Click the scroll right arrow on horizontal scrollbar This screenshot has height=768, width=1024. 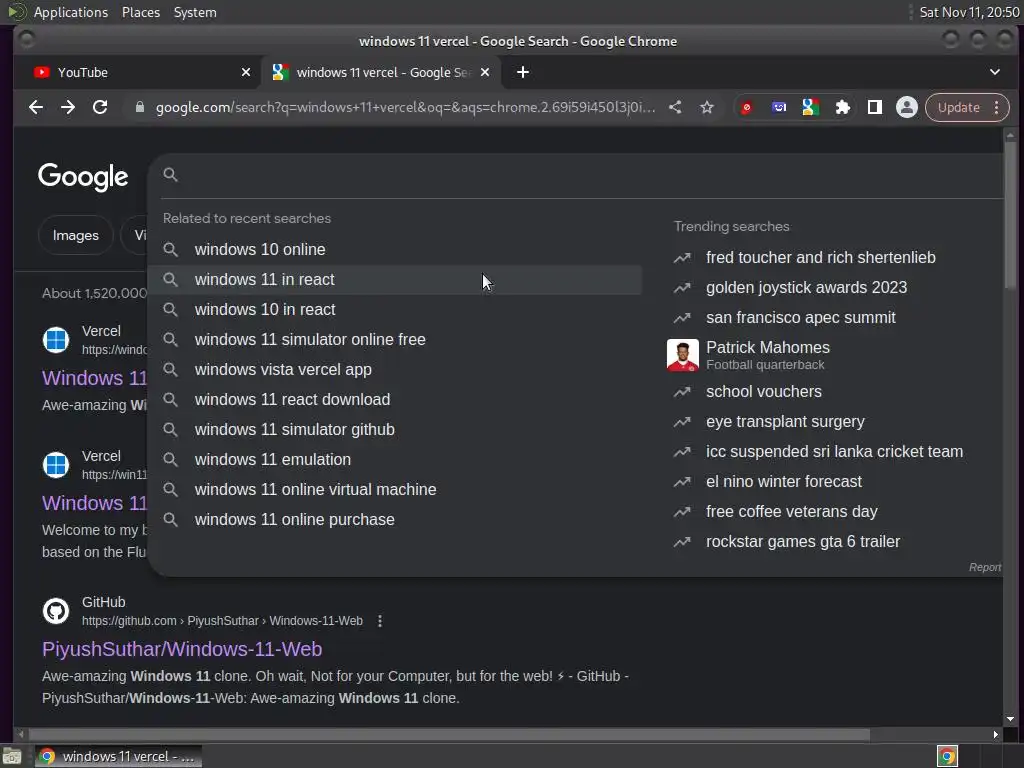point(995,735)
